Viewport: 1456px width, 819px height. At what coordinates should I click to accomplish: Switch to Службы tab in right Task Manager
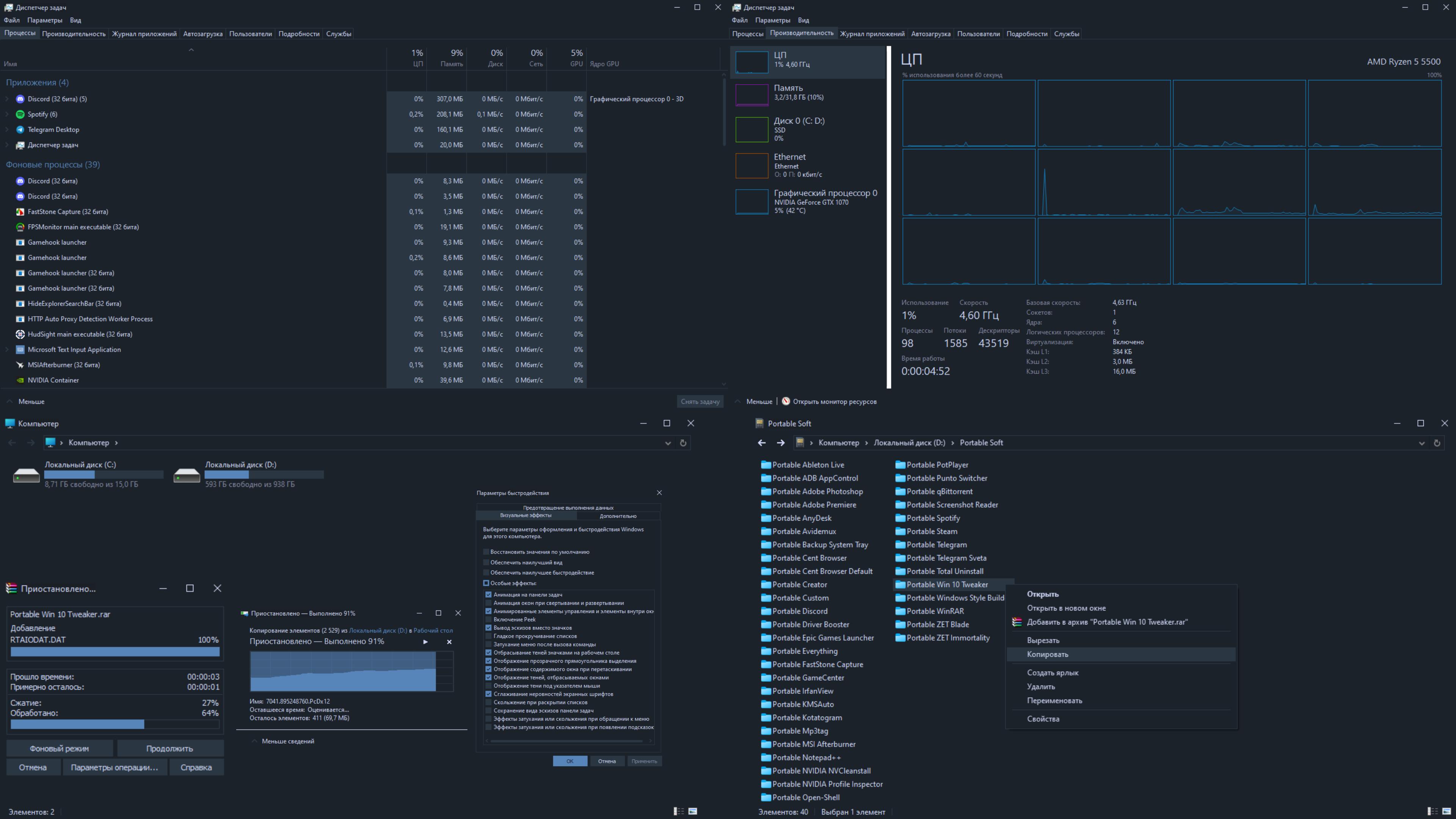(x=1066, y=34)
